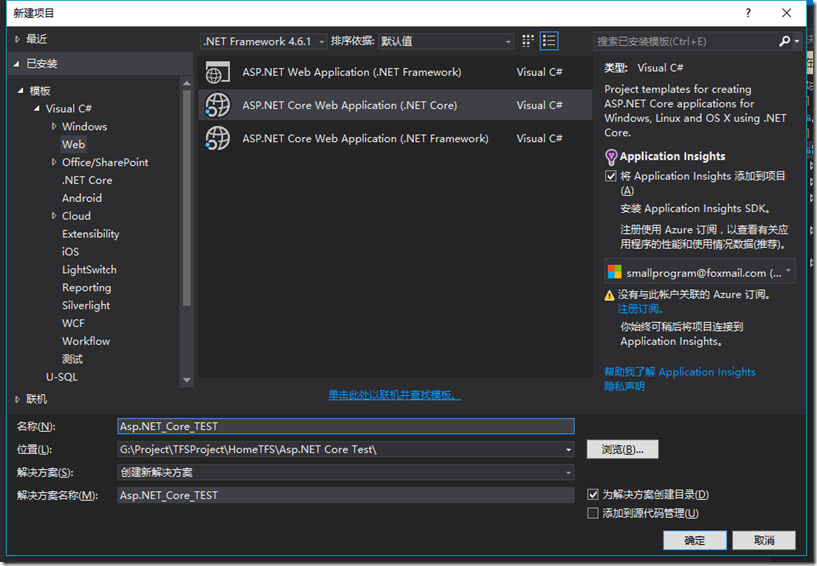Collapse the 模板 templates node
The width and height of the screenshot is (817, 566).
(x=21, y=91)
